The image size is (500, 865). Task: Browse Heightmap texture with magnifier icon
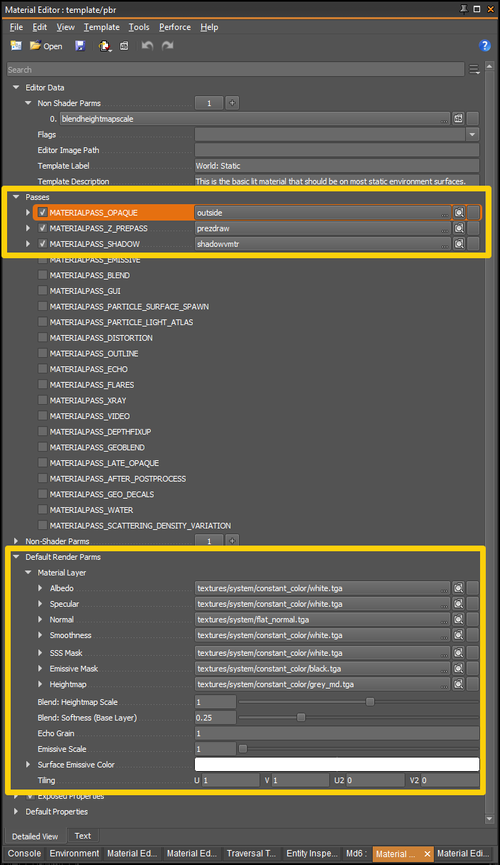pos(459,684)
